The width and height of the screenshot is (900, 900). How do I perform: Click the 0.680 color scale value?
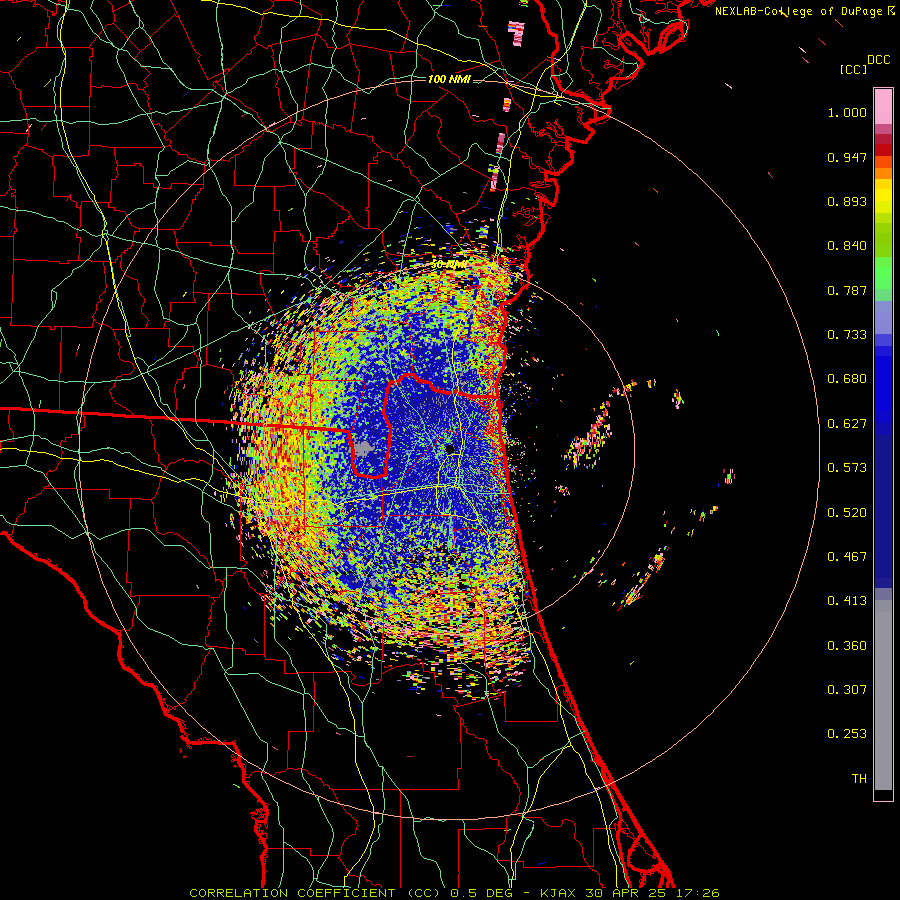[x=847, y=379]
